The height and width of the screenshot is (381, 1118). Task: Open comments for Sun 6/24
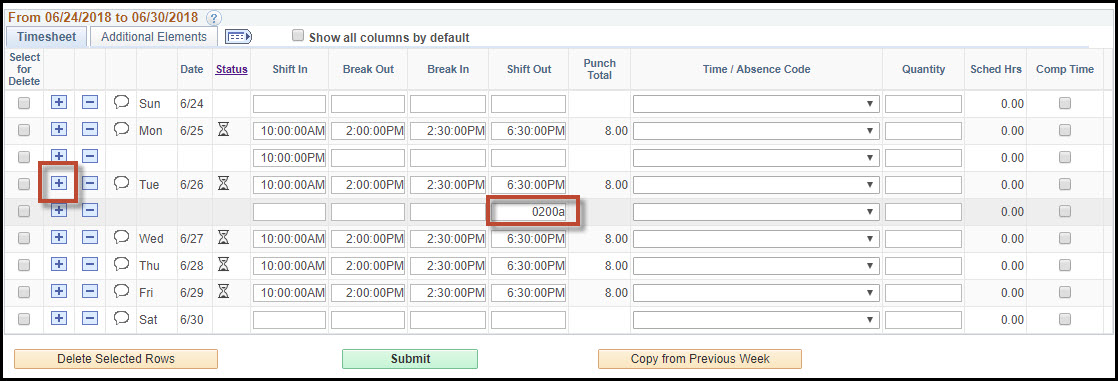(121, 103)
